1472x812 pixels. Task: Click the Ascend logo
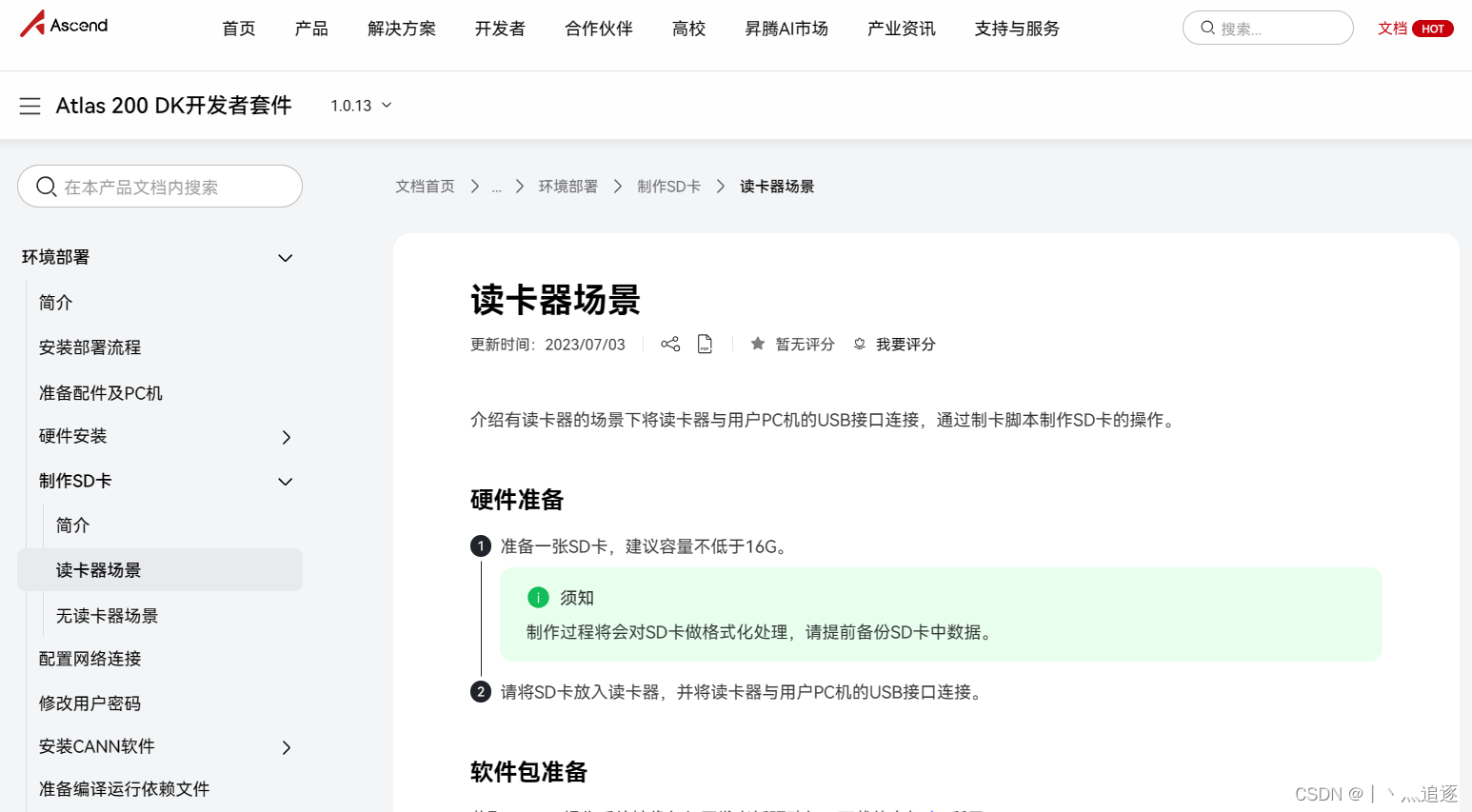click(64, 24)
